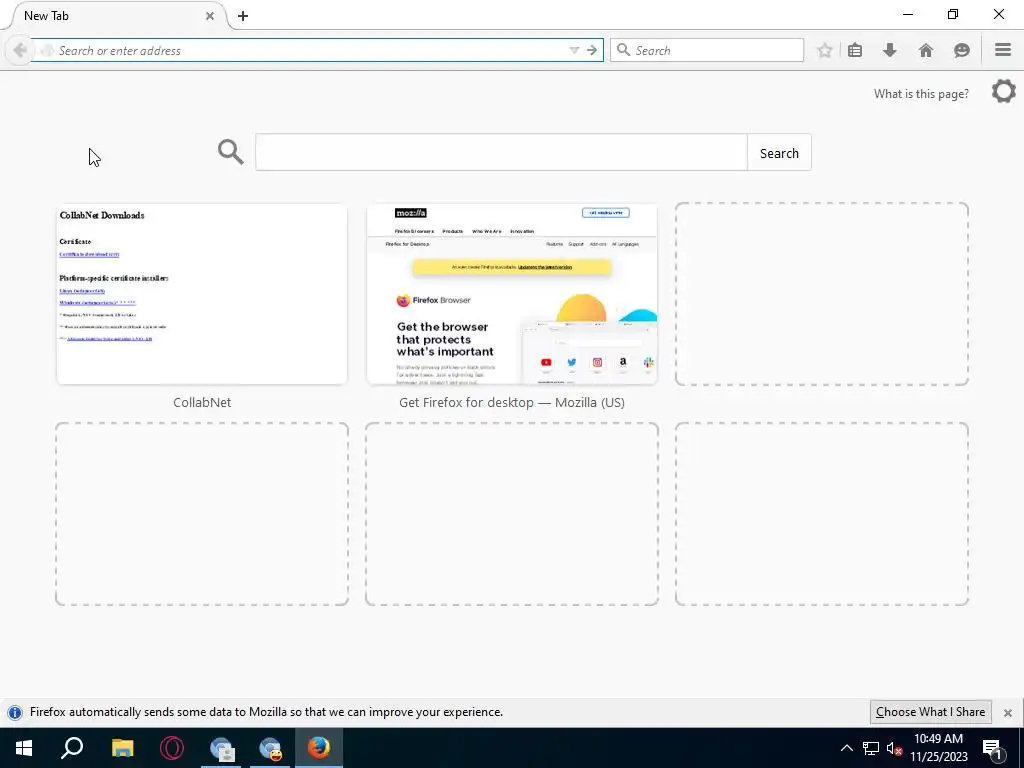
Task: Close the New Tab tab
Action: (x=210, y=16)
